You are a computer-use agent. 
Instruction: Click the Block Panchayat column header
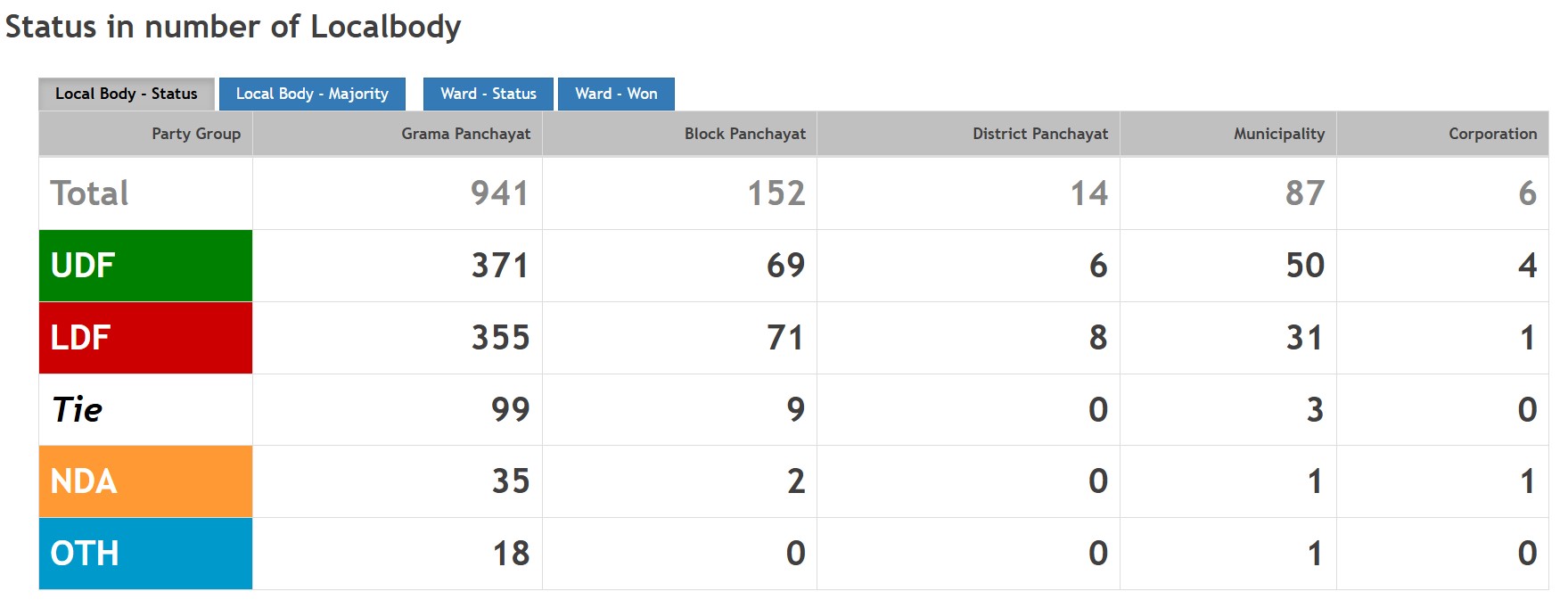[x=744, y=134]
